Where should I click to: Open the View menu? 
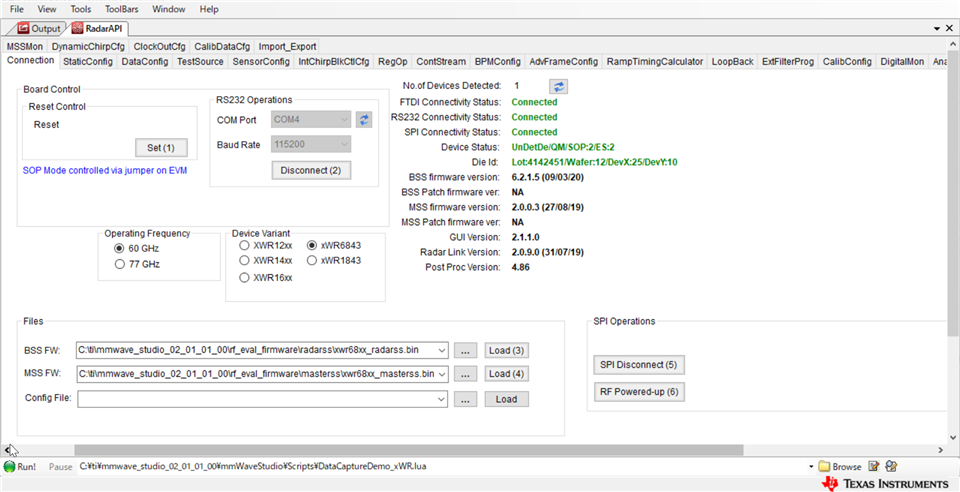click(x=47, y=9)
